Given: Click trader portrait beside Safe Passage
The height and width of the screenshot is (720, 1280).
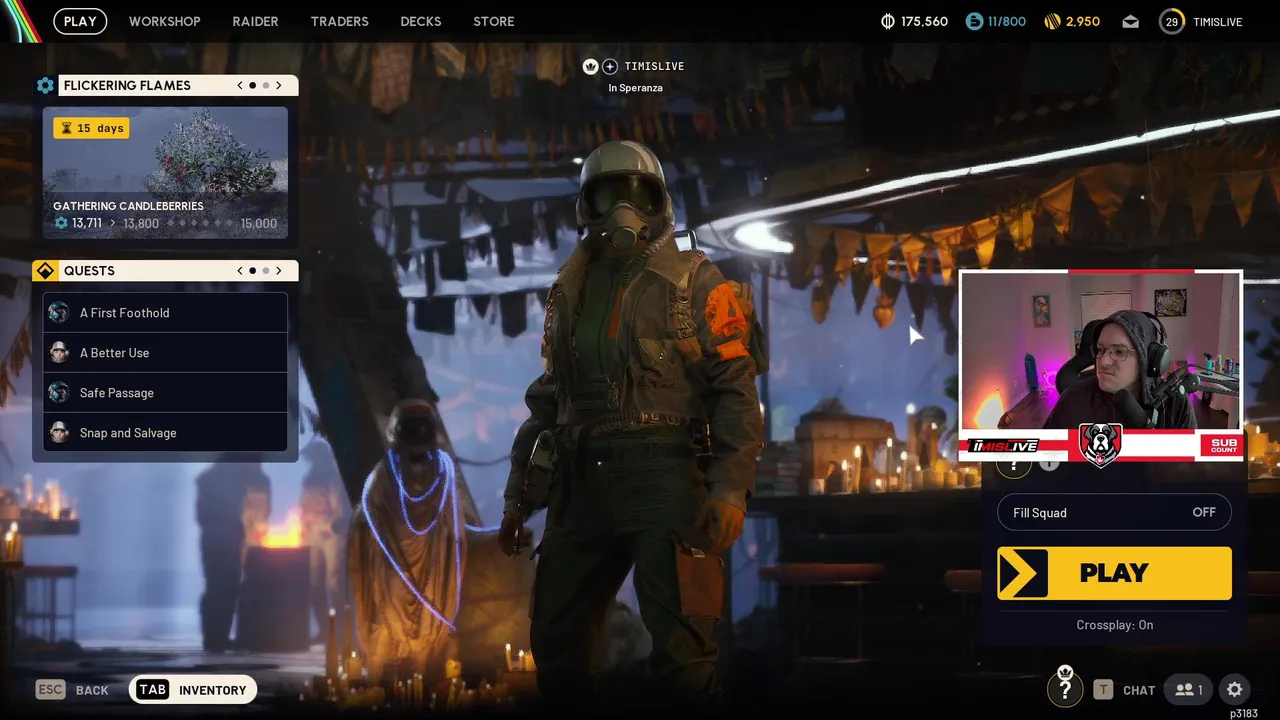Looking at the screenshot, I should click(59, 392).
